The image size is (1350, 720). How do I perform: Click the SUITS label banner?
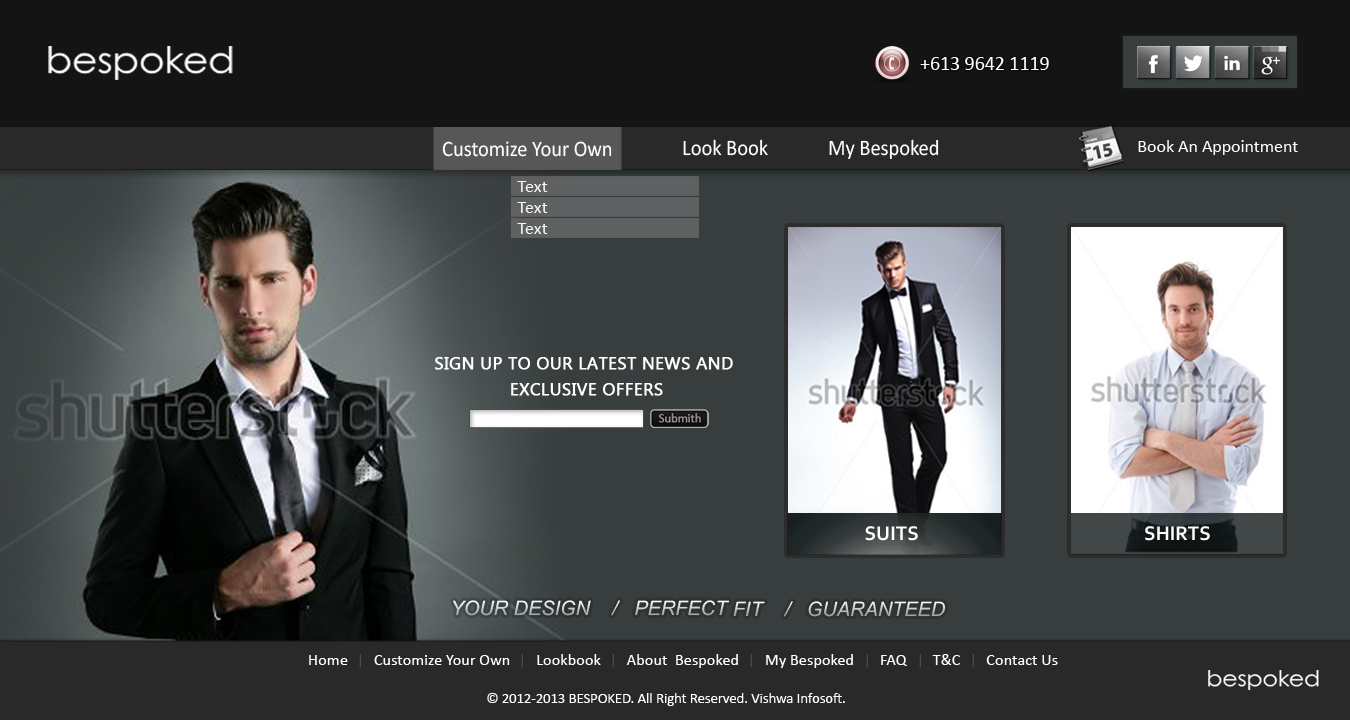894,534
